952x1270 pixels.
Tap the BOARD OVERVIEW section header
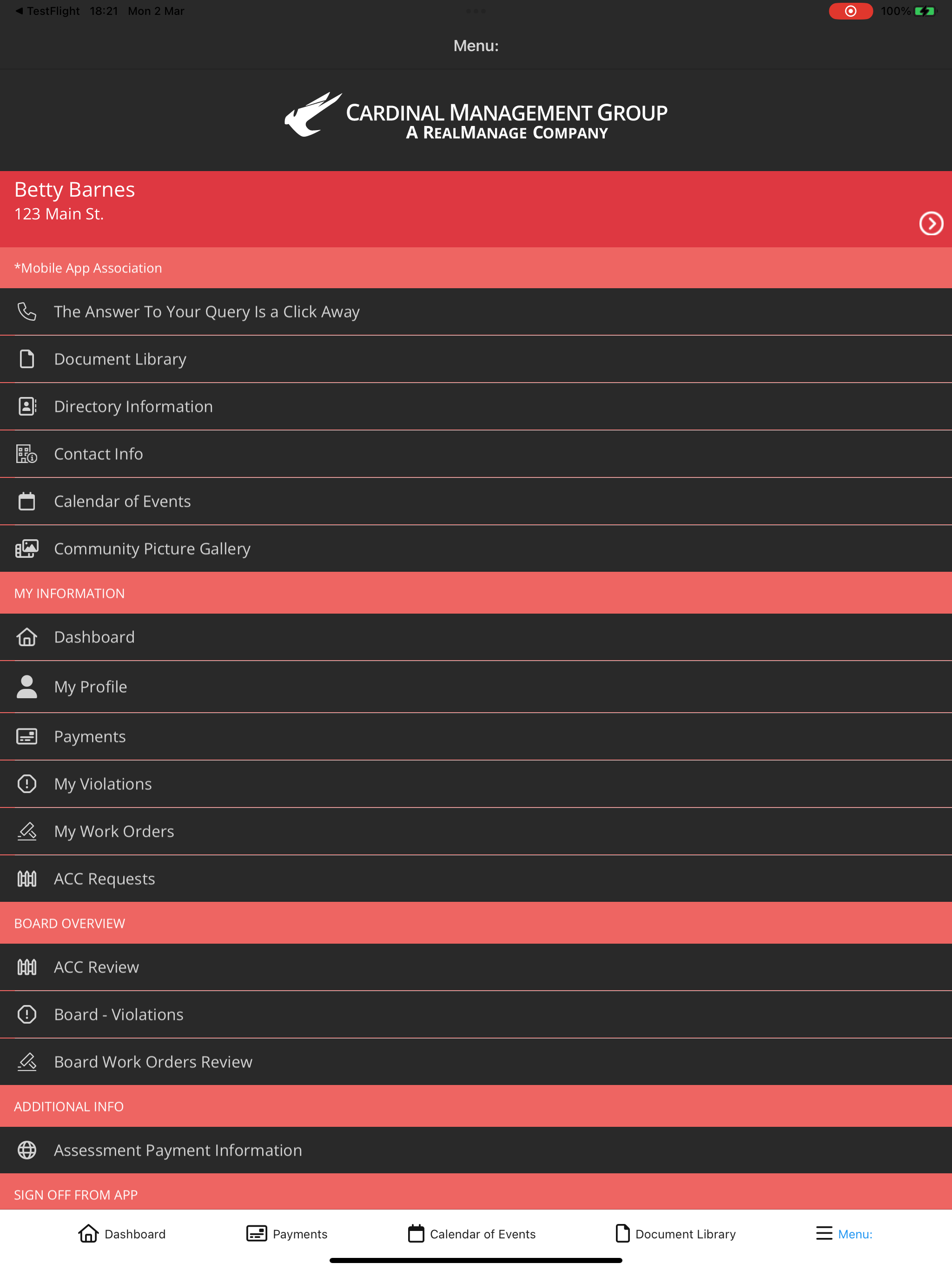(x=476, y=923)
